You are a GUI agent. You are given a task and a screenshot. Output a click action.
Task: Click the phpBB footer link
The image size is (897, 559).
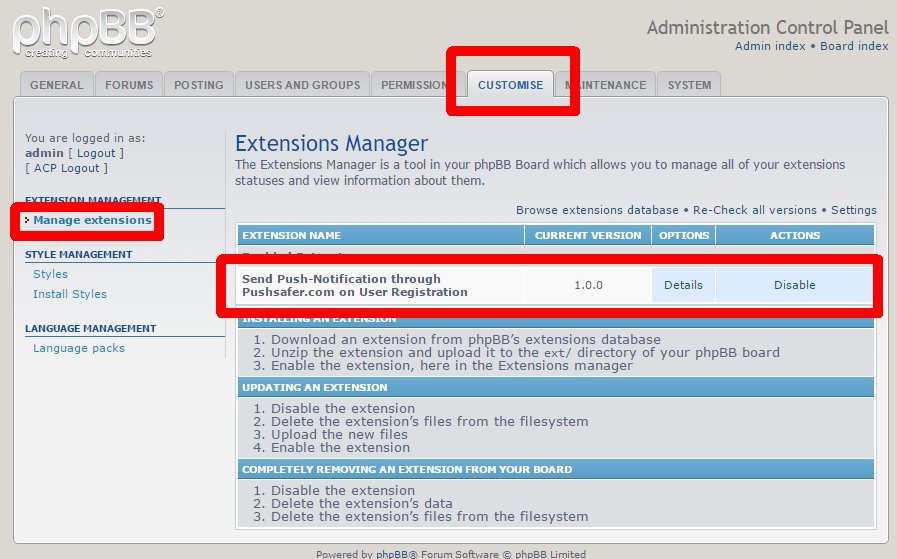pos(392,554)
